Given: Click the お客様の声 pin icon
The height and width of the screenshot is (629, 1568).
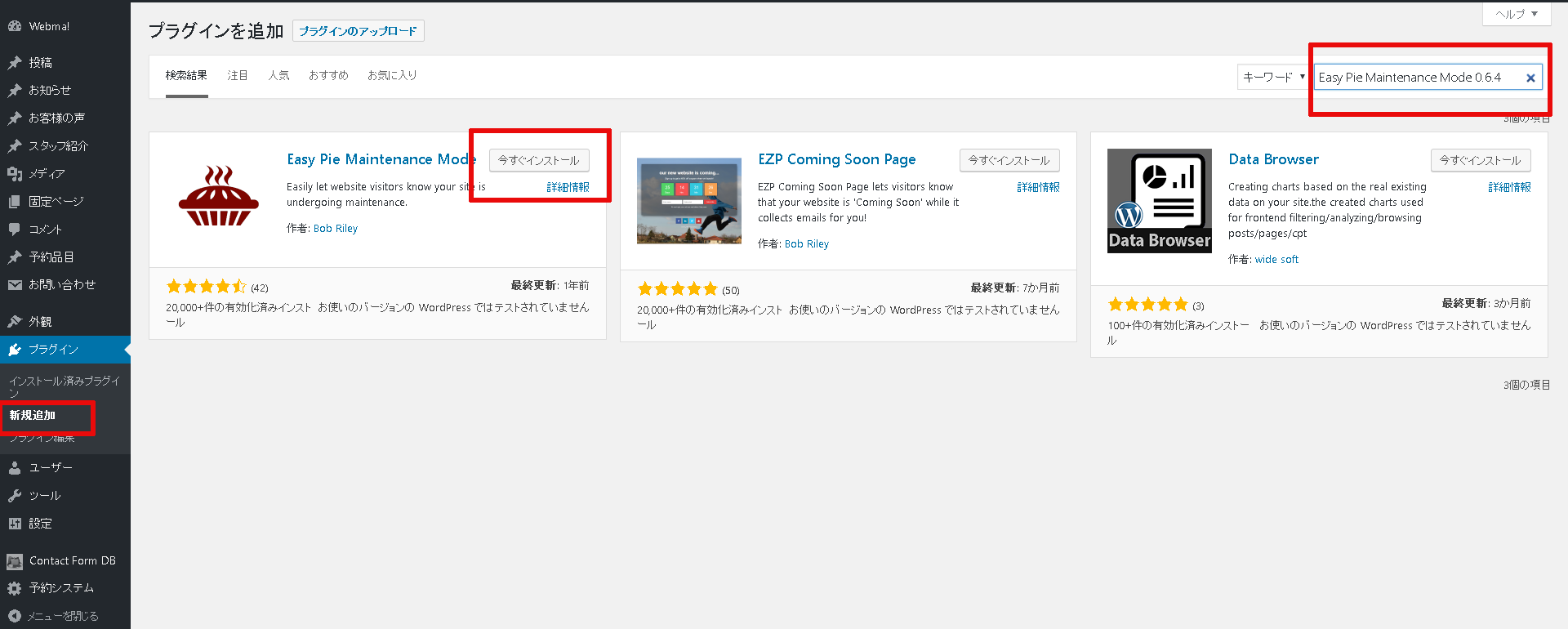Looking at the screenshot, I should tap(14, 118).
